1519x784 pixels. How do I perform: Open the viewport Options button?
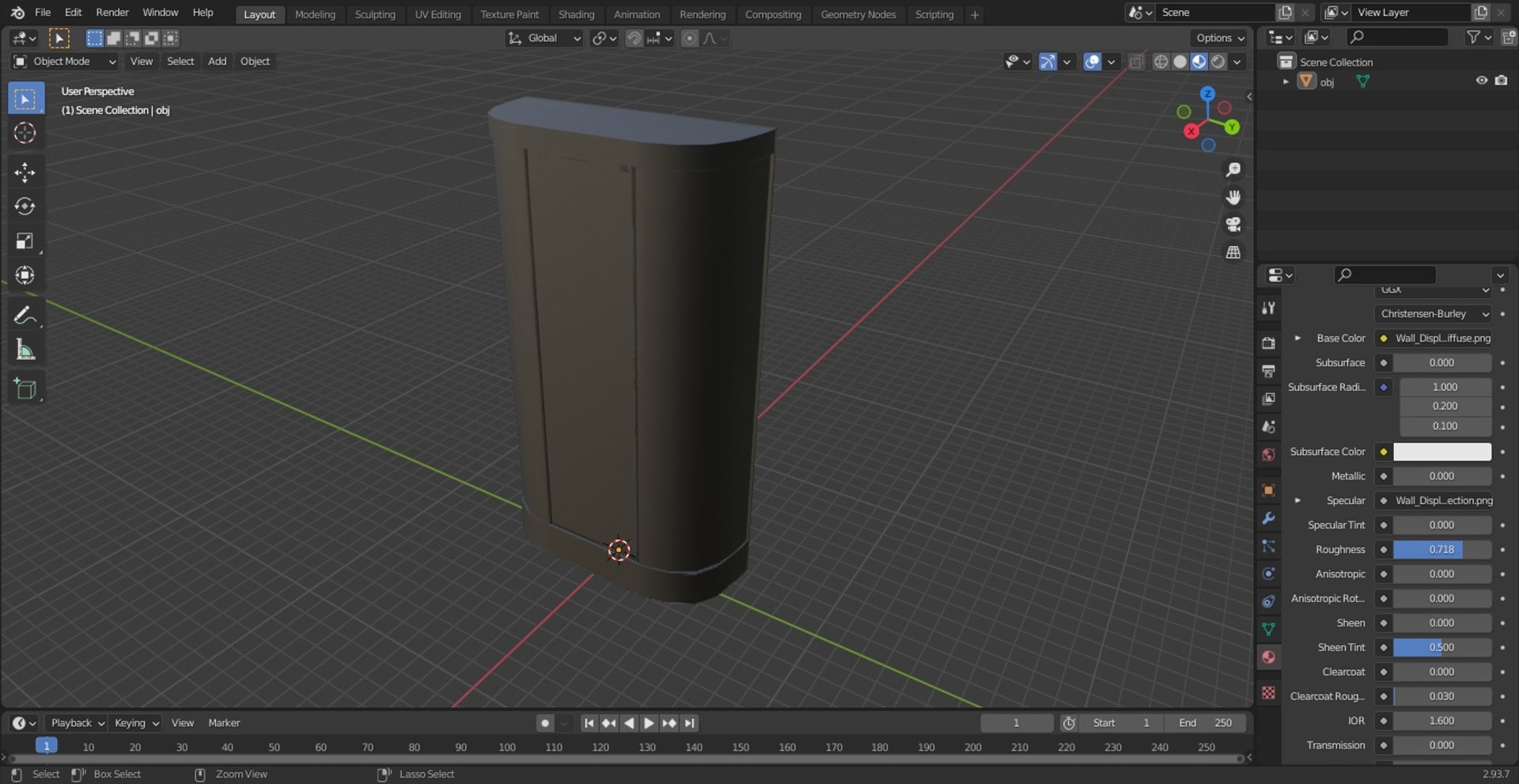pos(1219,38)
